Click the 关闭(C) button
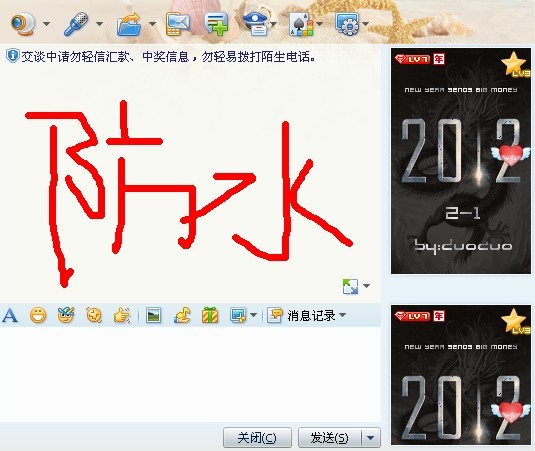The image size is (535, 451). (257, 437)
